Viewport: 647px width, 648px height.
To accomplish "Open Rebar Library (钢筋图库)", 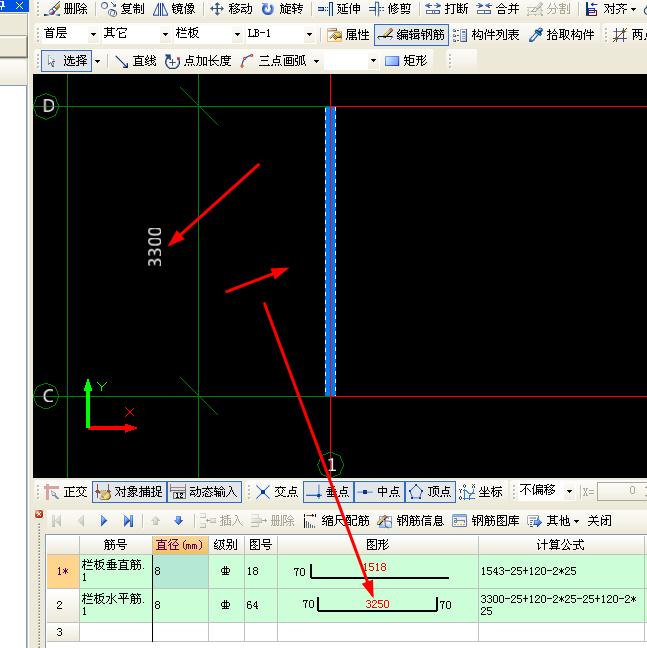I will [486, 521].
